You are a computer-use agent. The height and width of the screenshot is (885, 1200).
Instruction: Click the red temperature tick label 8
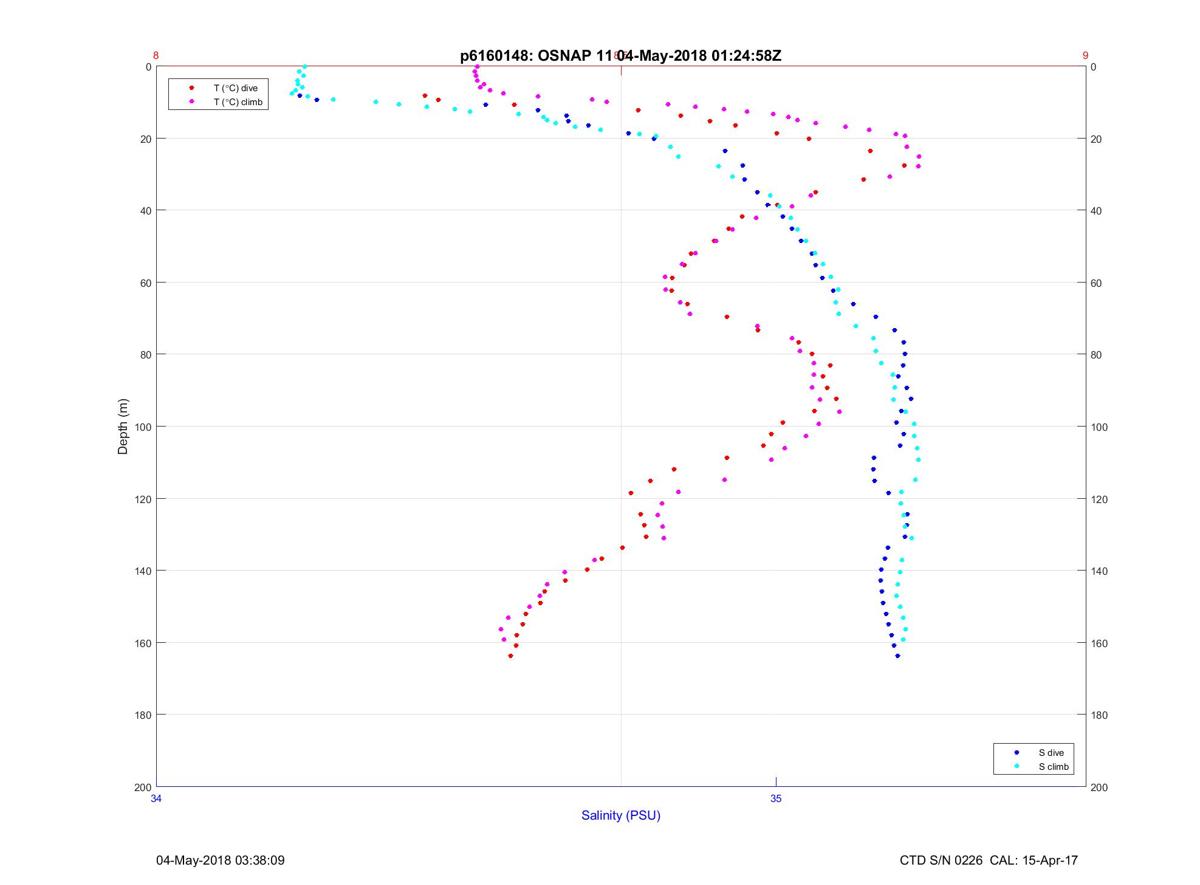coord(156,56)
